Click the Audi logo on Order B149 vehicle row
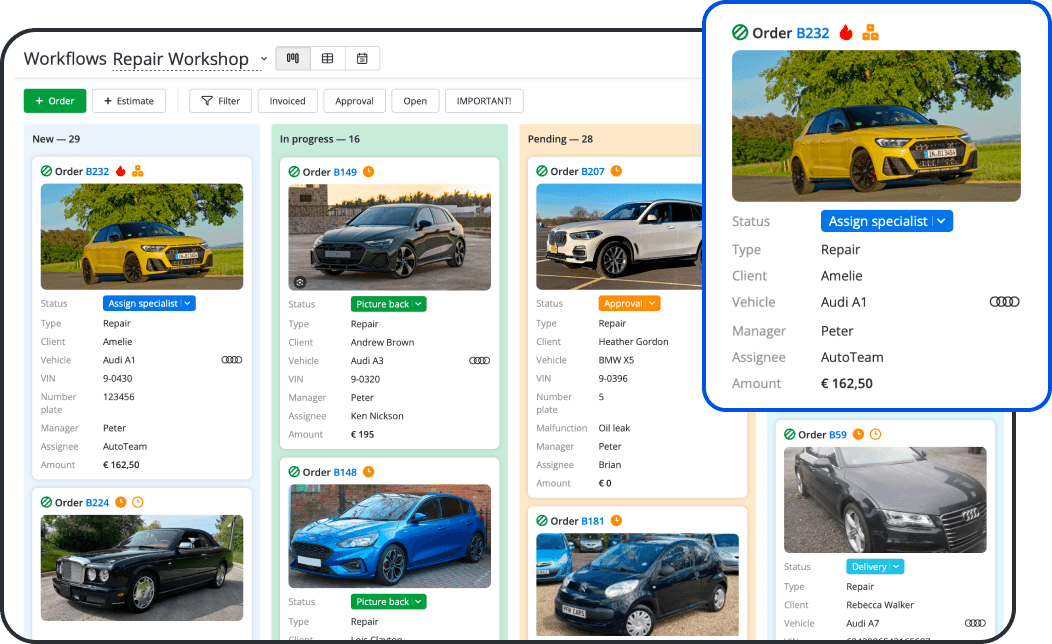This screenshot has height=644, width=1052. 479,361
